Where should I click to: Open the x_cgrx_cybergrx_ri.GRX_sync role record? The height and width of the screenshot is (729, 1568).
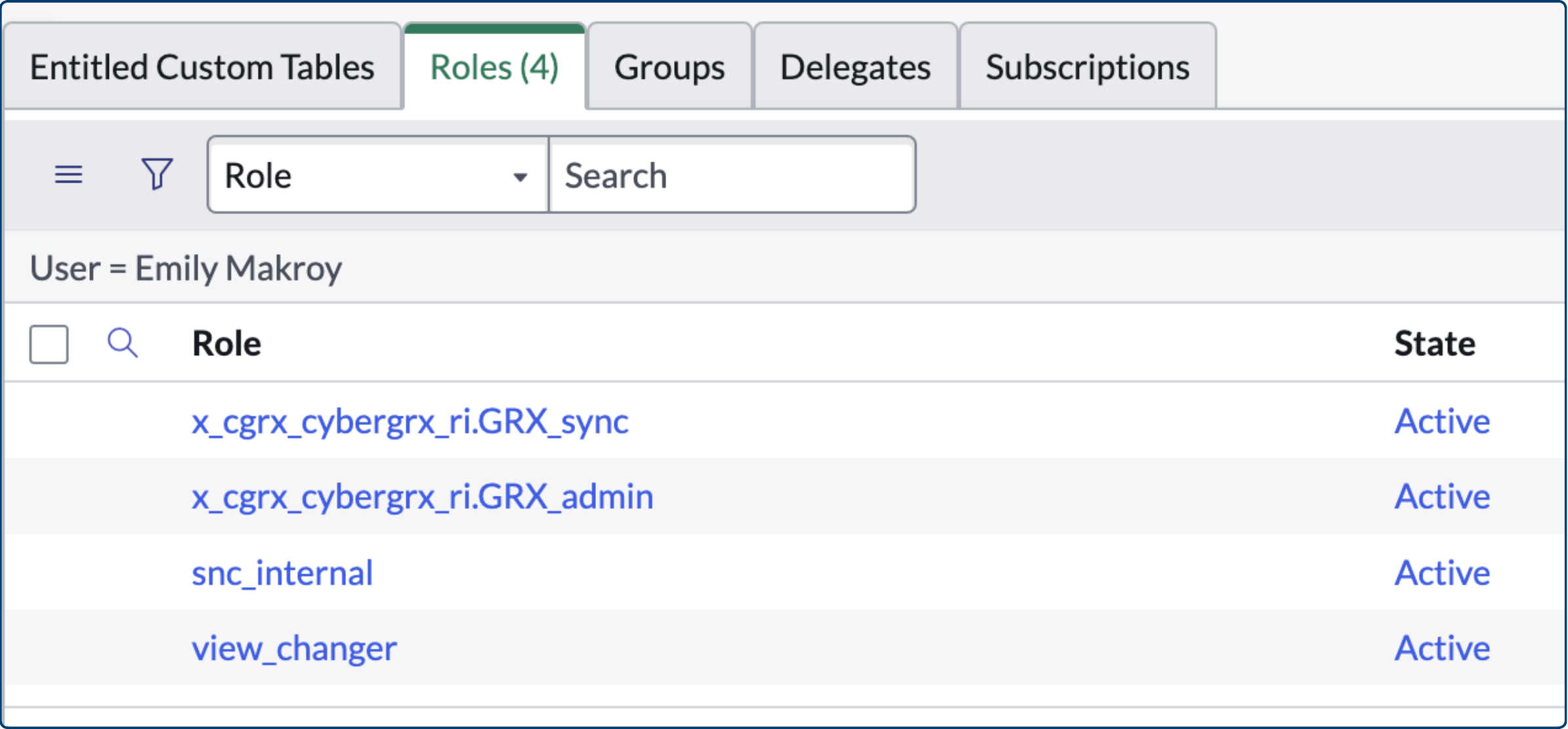(410, 422)
